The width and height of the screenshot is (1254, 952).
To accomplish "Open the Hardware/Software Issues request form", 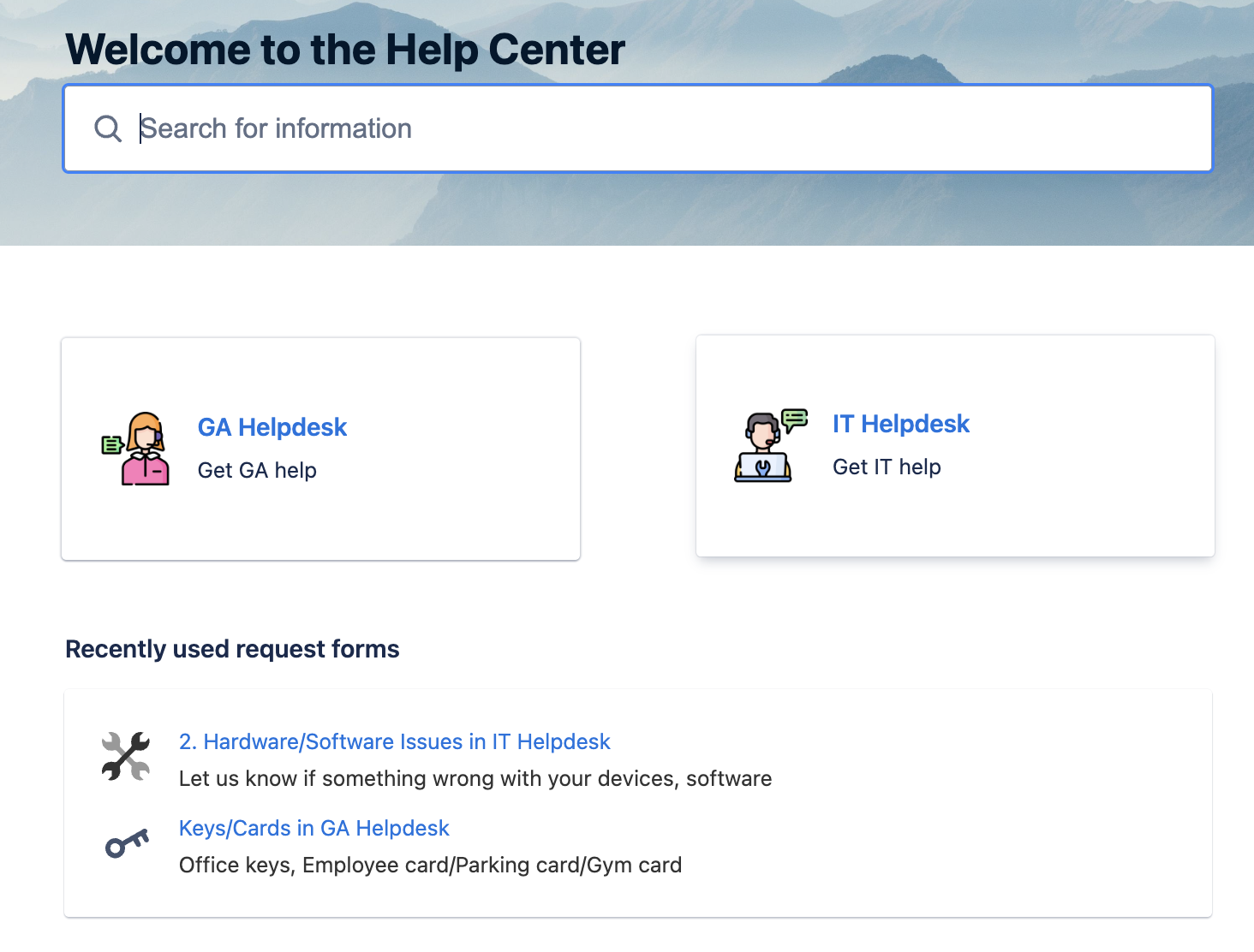I will [394, 741].
